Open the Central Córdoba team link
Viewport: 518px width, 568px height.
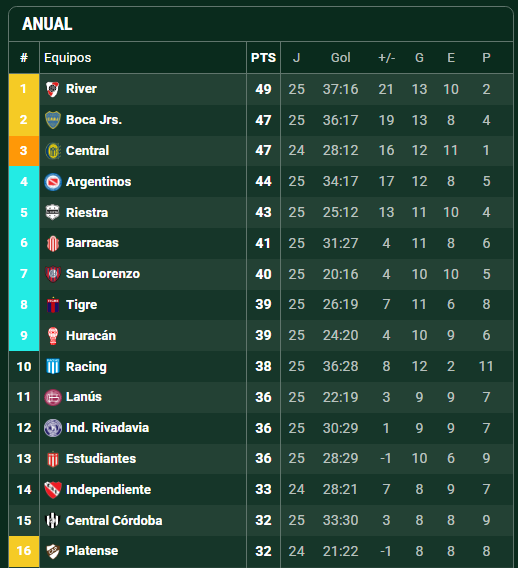114,521
